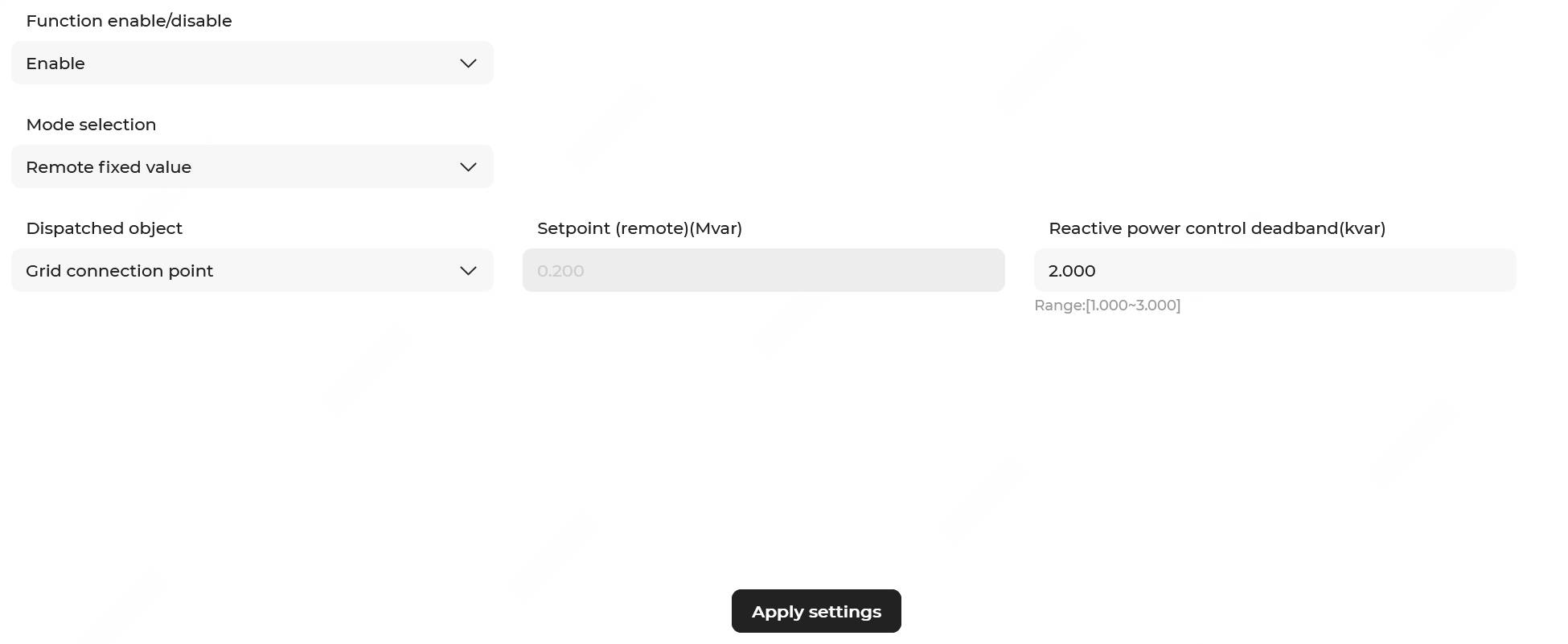Click the Dispatched object chevron arrow
Image resolution: width=1568 pixels, height=644 pixels.
(x=468, y=271)
